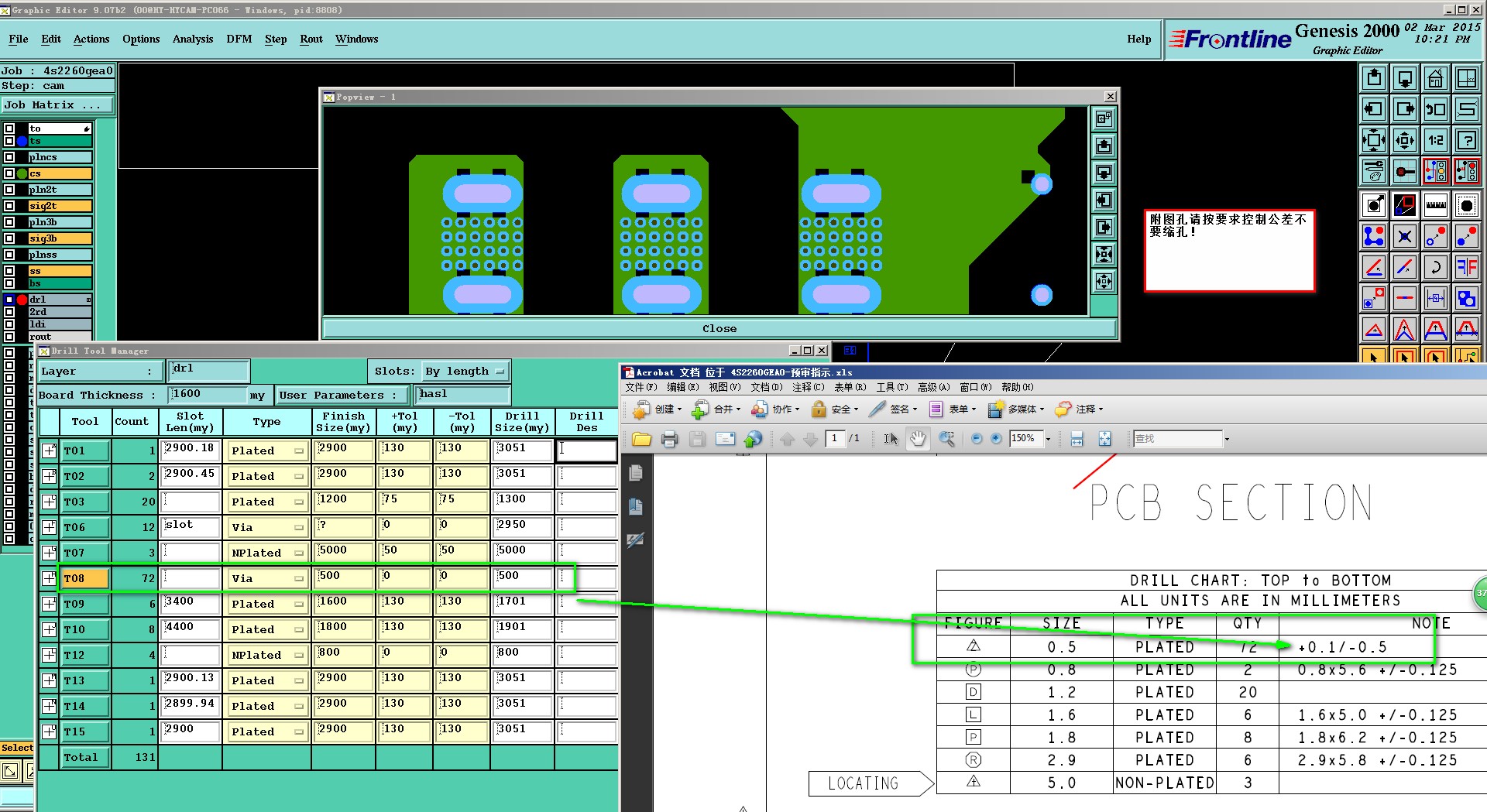The height and width of the screenshot is (812, 1487).
Task: Expand tool row T03 plus button
Action: [x=49, y=502]
